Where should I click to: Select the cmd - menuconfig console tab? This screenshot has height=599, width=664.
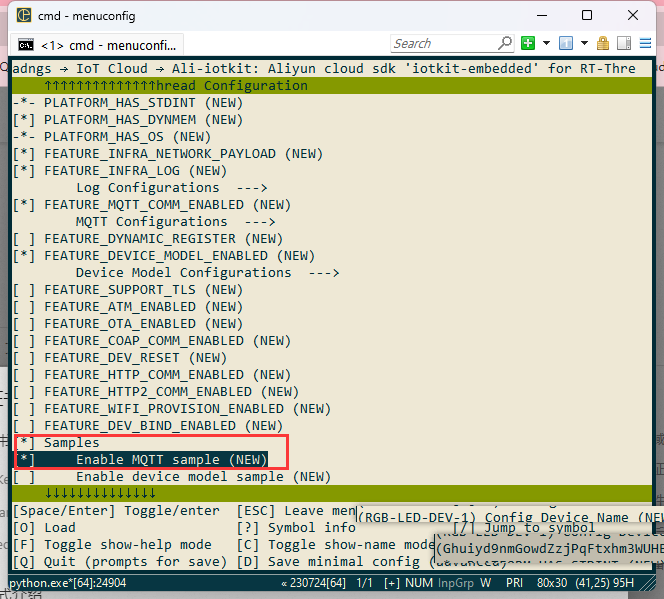97,45
